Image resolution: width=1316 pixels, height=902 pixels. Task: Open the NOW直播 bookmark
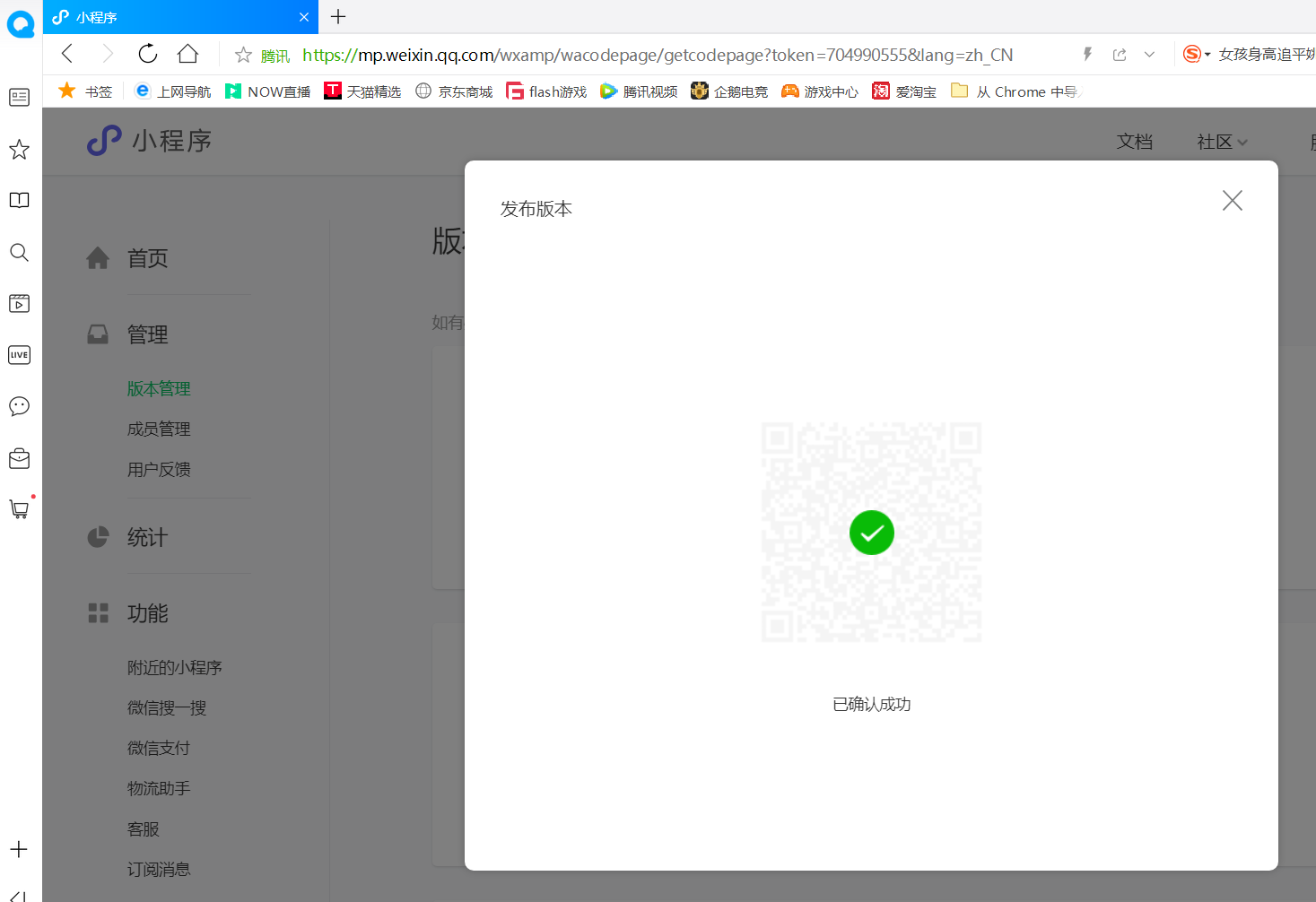[267, 91]
